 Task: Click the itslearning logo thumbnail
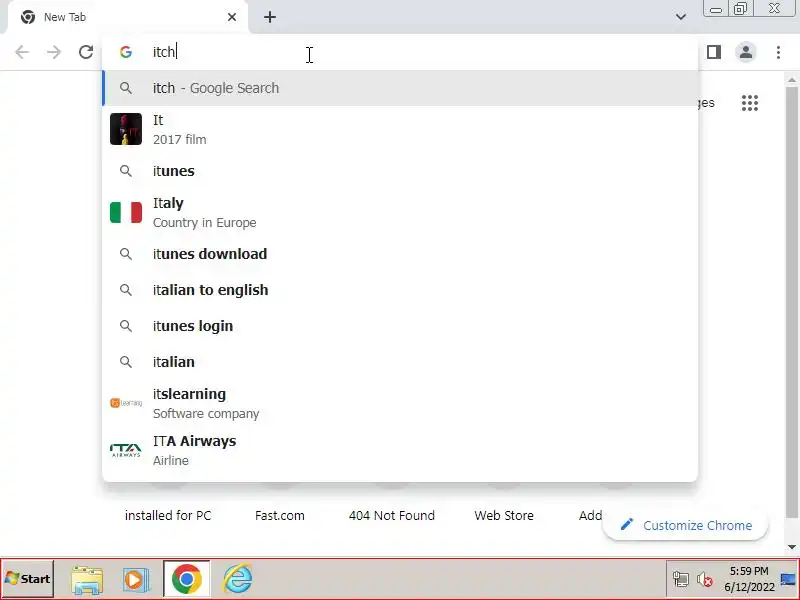[x=126, y=403]
